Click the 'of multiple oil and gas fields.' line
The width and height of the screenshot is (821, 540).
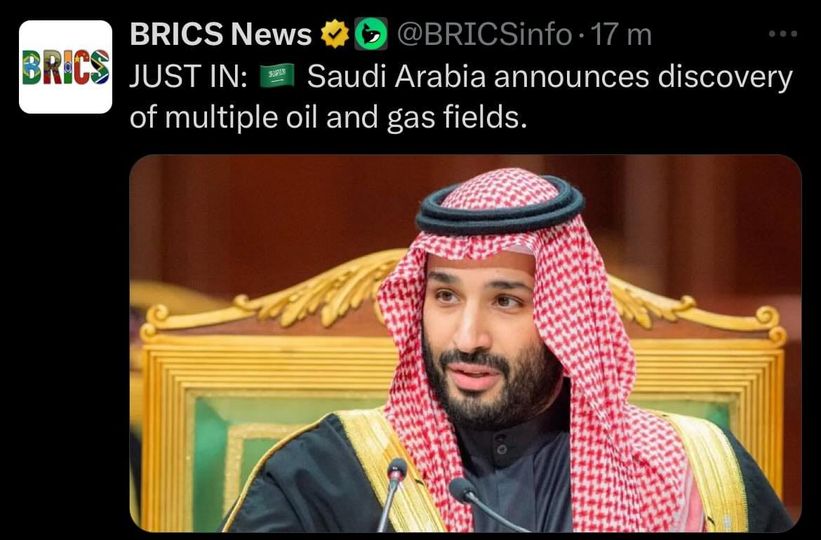pos(327,116)
